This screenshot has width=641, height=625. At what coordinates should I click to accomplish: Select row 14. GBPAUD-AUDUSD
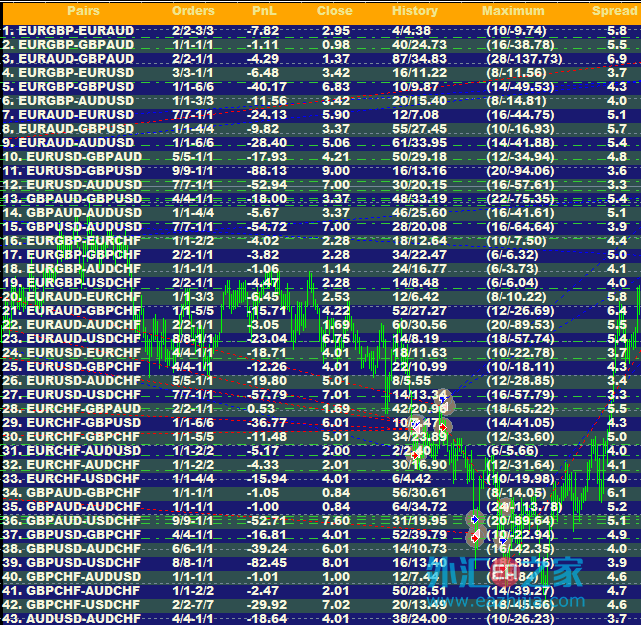[322, 213]
